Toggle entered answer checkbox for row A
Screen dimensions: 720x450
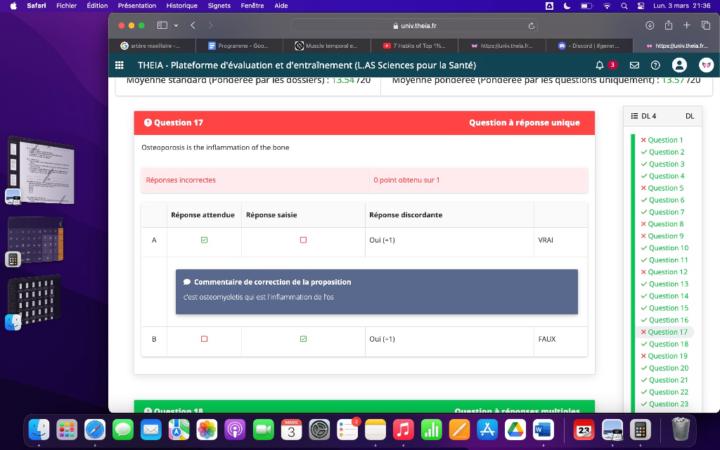point(303,240)
